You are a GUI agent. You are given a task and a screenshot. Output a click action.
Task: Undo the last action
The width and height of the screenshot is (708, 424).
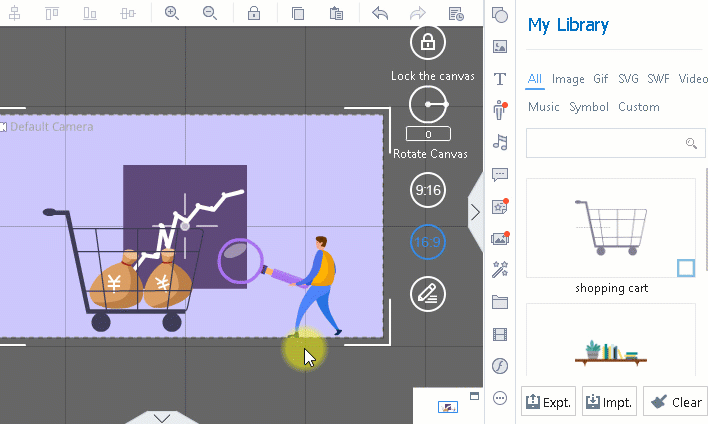coord(380,13)
